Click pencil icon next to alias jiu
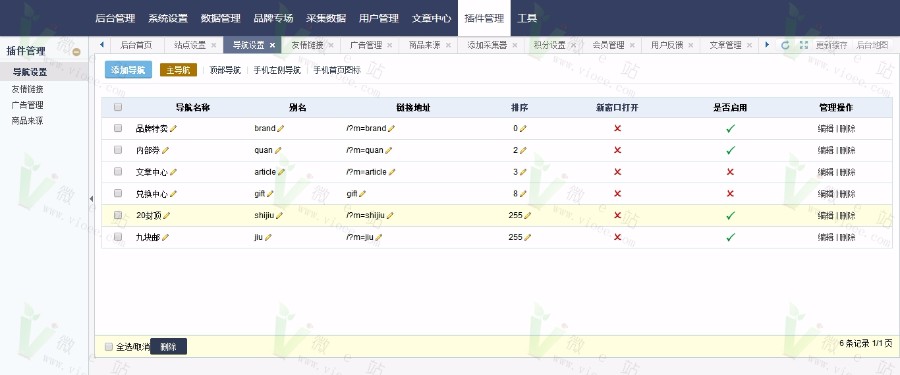This screenshot has height=375, width=900. [268, 237]
